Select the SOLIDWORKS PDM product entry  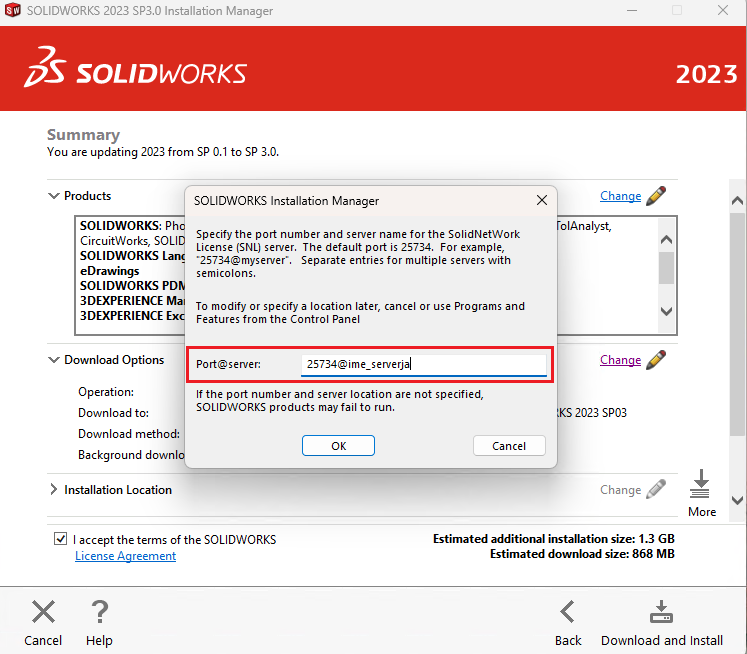132,285
